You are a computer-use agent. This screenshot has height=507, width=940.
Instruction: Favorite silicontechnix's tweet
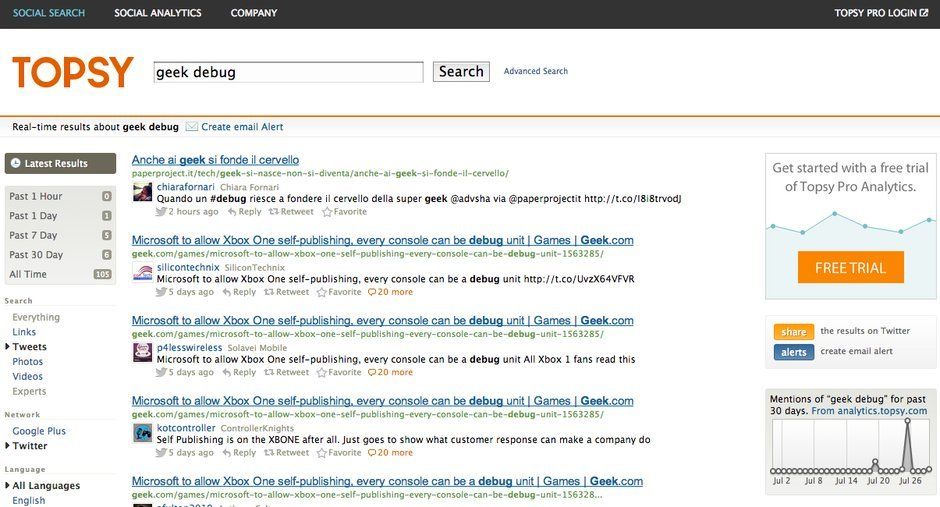339,292
